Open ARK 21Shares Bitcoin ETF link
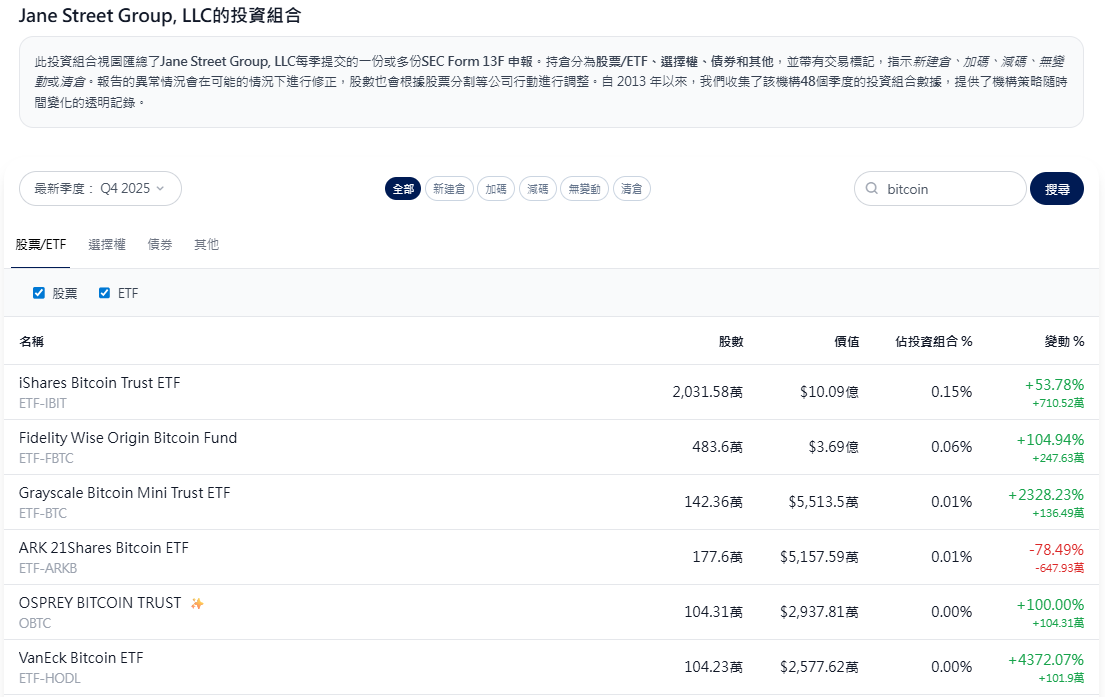This screenshot has width=1105, height=697. (104, 548)
